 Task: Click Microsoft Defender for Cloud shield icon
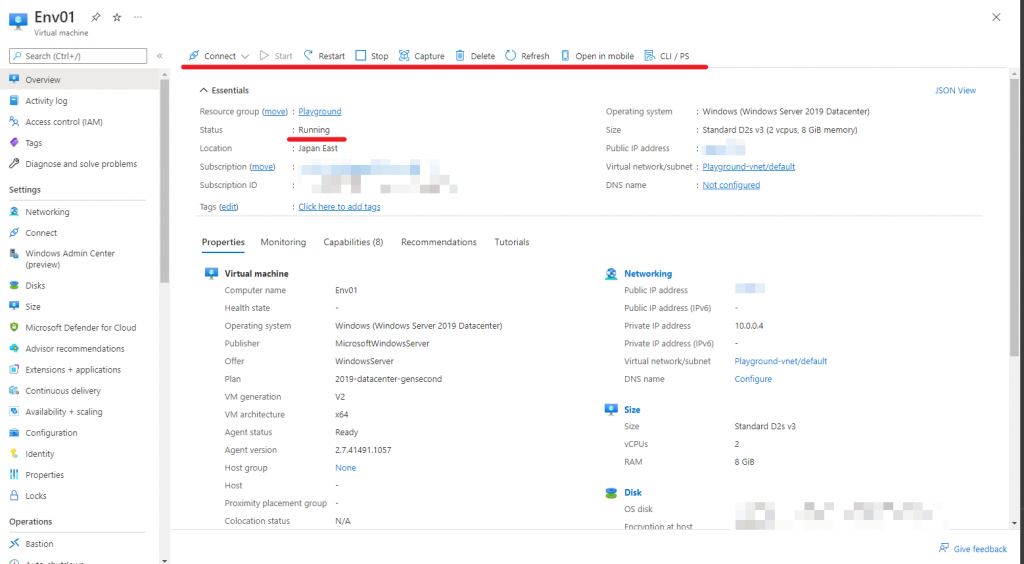tap(14, 328)
